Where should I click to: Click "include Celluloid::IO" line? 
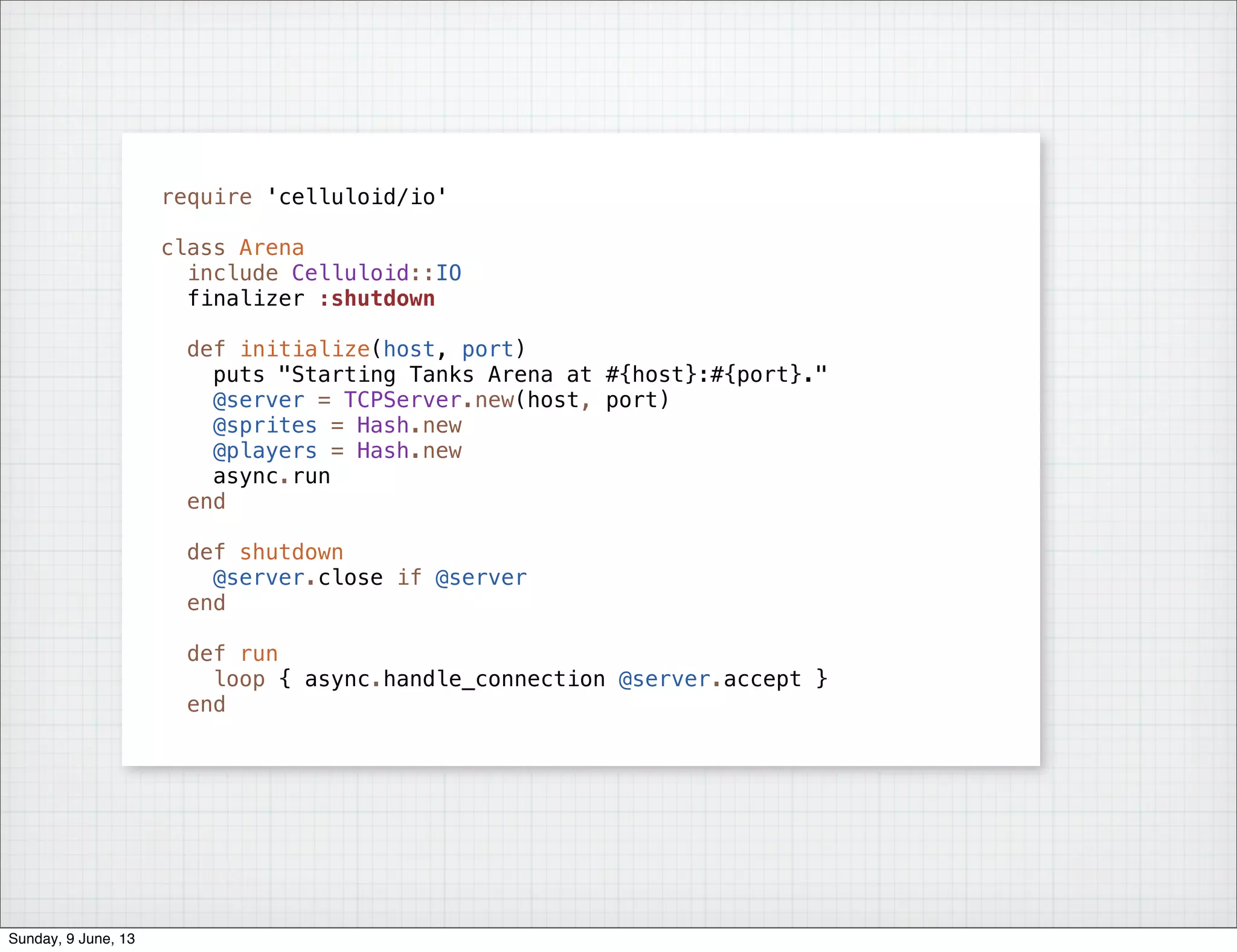click(324, 273)
